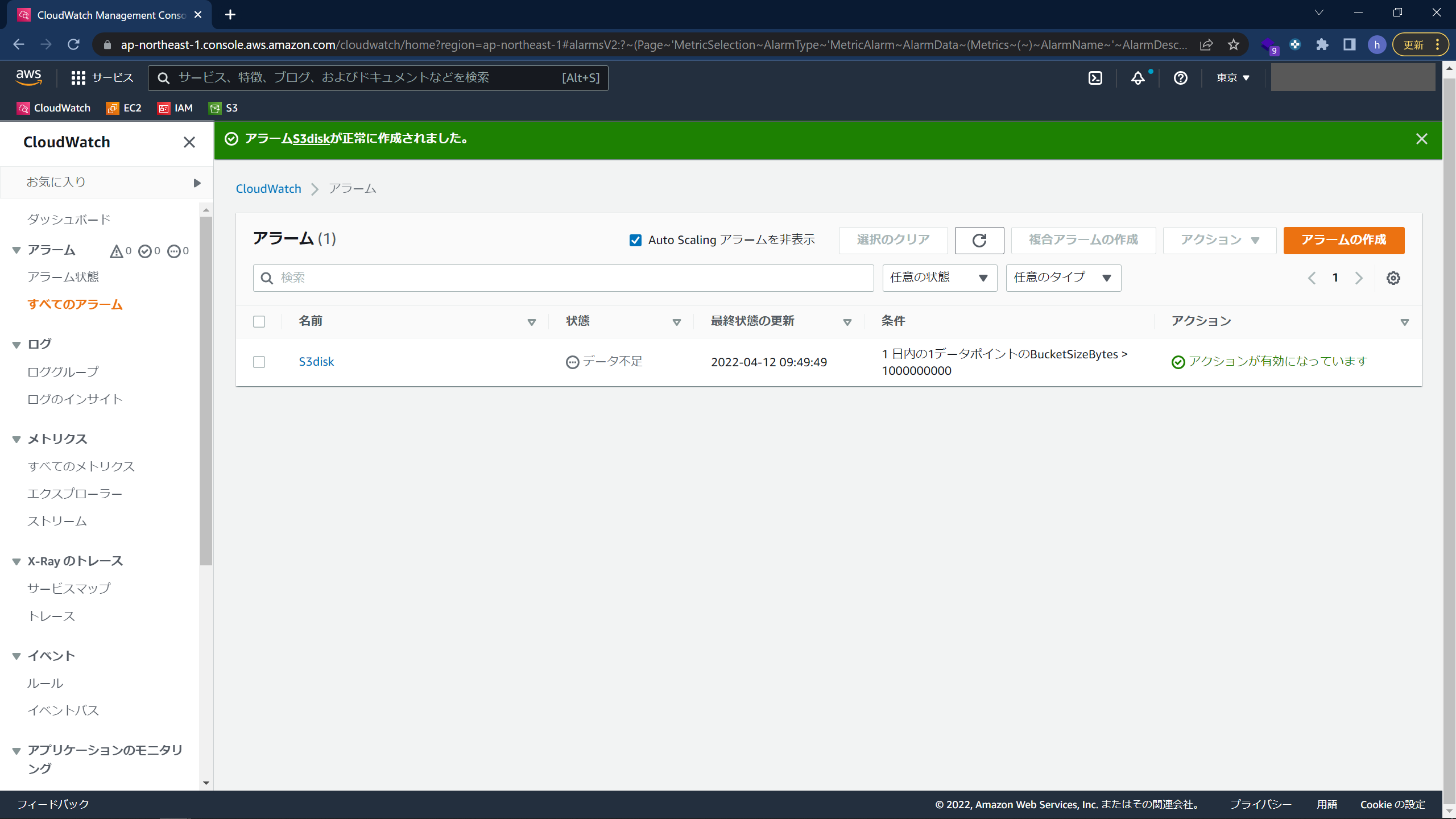Collapse the イベント sidebar section

coord(16,656)
